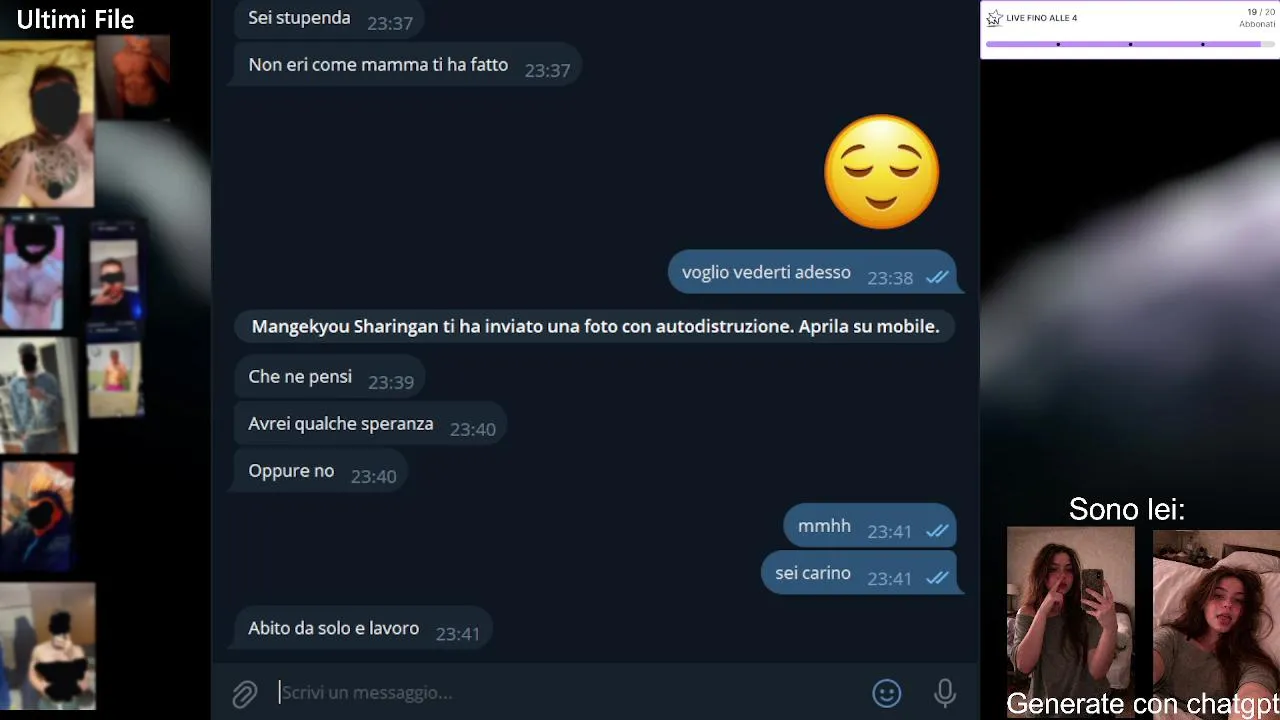This screenshot has width=1280, height=720.
Task: Open the top tattooed chest thumbnail under Ultimi File
Action: click(x=47, y=122)
